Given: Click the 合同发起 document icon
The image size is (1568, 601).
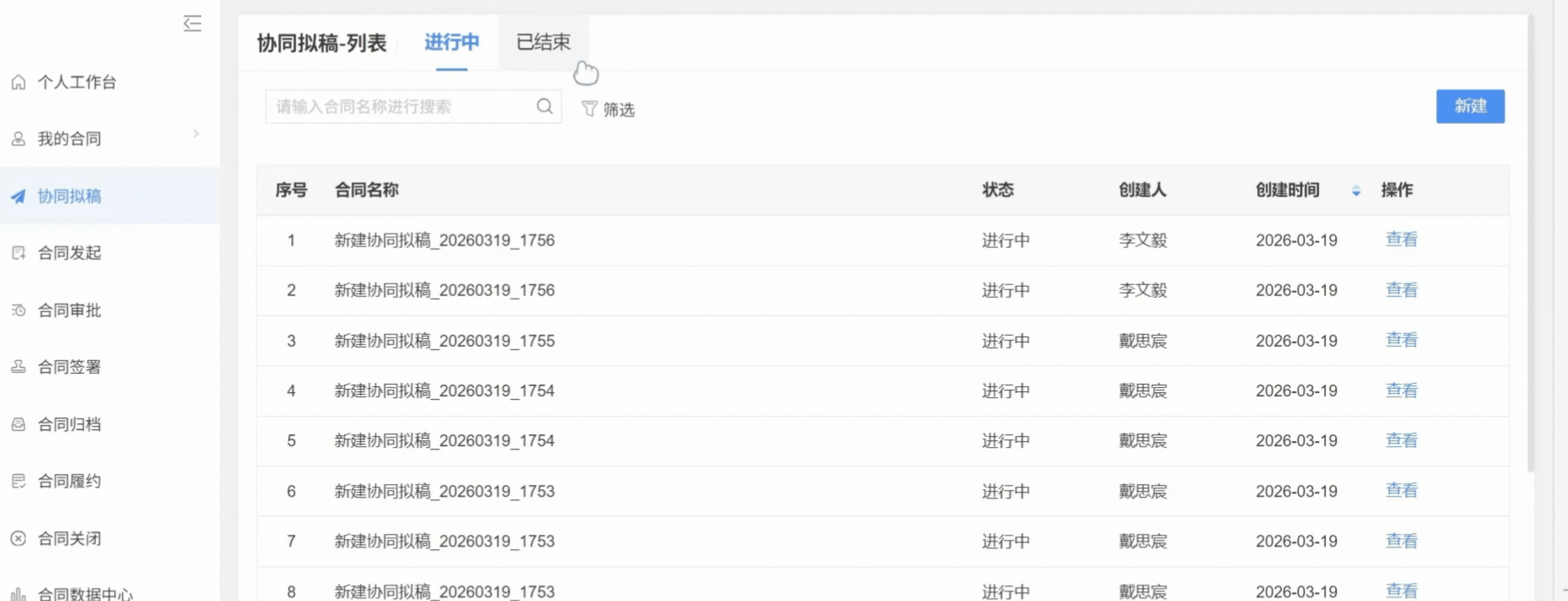Looking at the screenshot, I should pyautogui.click(x=19, y=253).
